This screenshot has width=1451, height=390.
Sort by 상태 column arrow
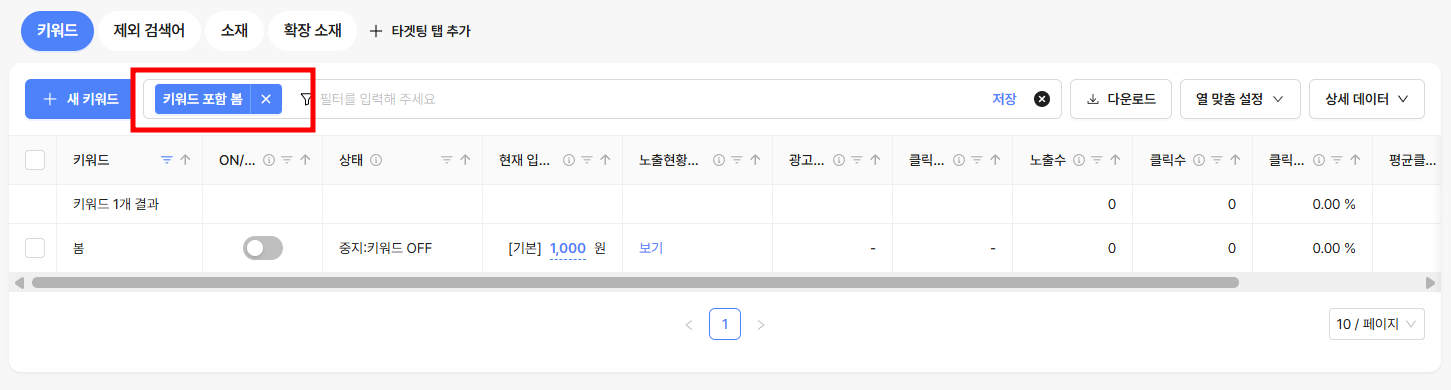point(465,160)
